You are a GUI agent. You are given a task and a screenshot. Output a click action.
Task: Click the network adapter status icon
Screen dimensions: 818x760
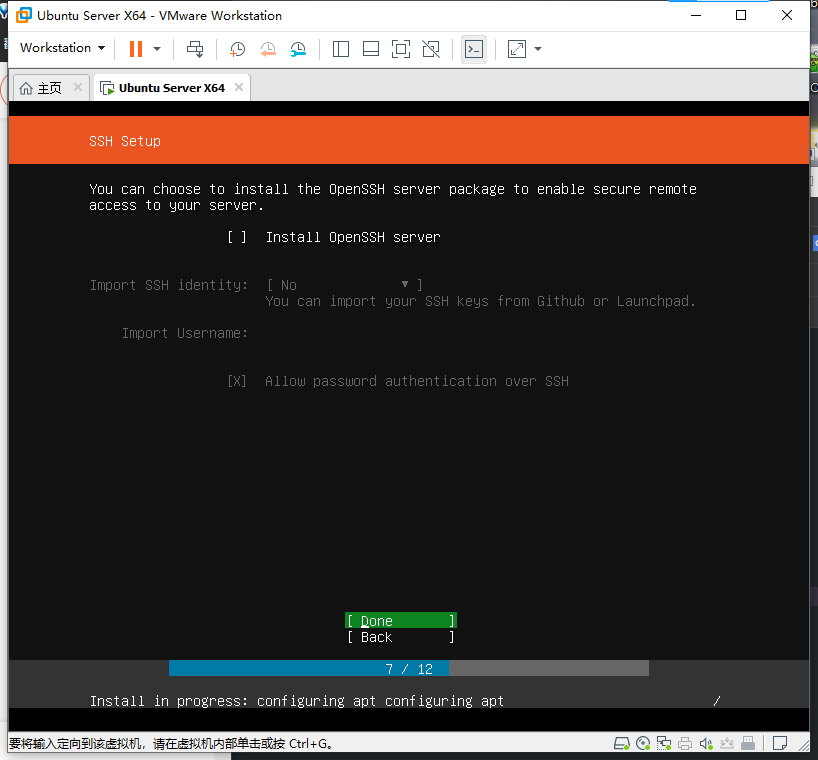coord(664,743)
